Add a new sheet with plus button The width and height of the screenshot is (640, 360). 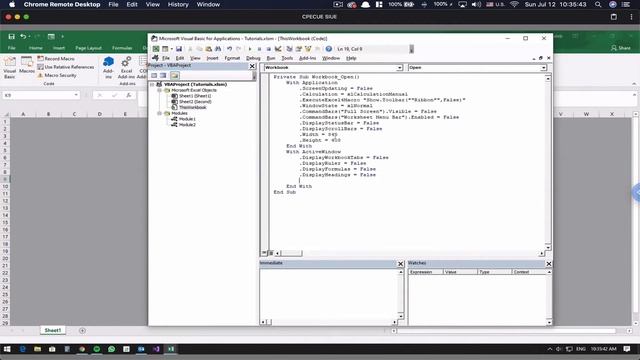point(82,331)
